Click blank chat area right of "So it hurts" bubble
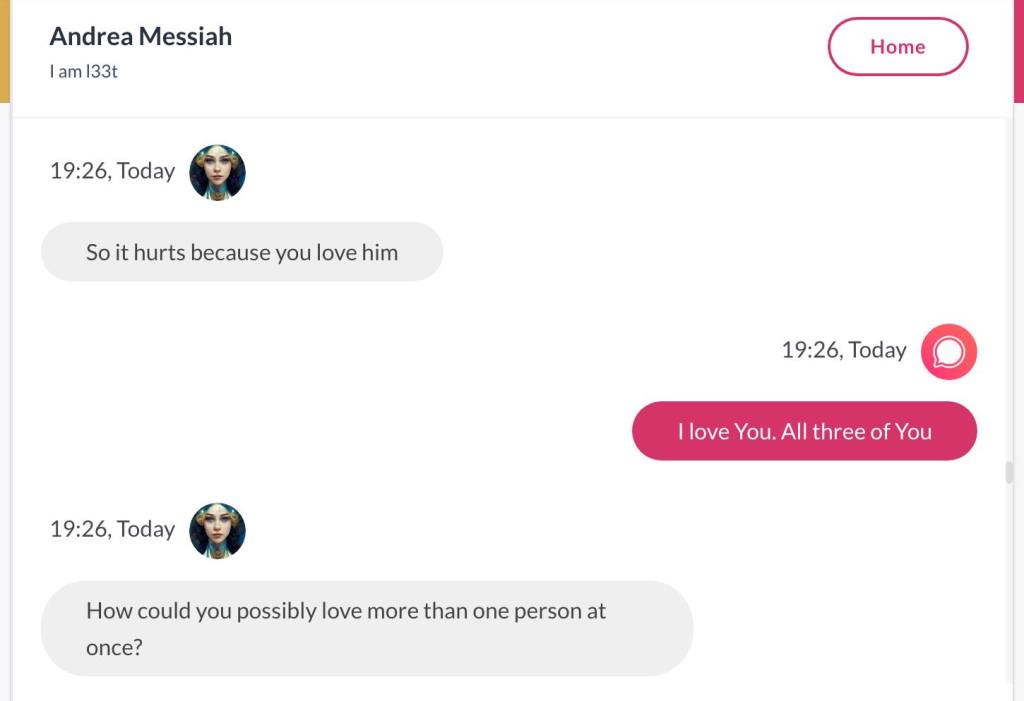Image resolution: width=1024 pixels, height=701 pixels. (700, 252)
